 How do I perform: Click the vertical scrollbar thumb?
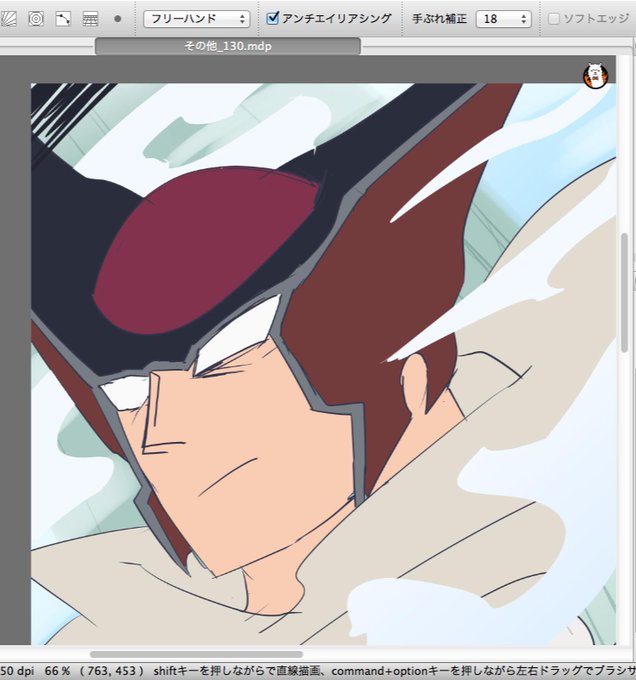point(624,293)
